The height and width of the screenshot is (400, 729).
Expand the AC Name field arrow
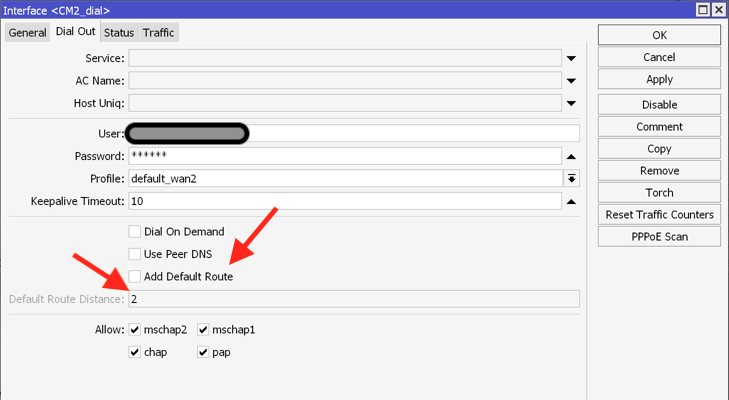point(571,81)
